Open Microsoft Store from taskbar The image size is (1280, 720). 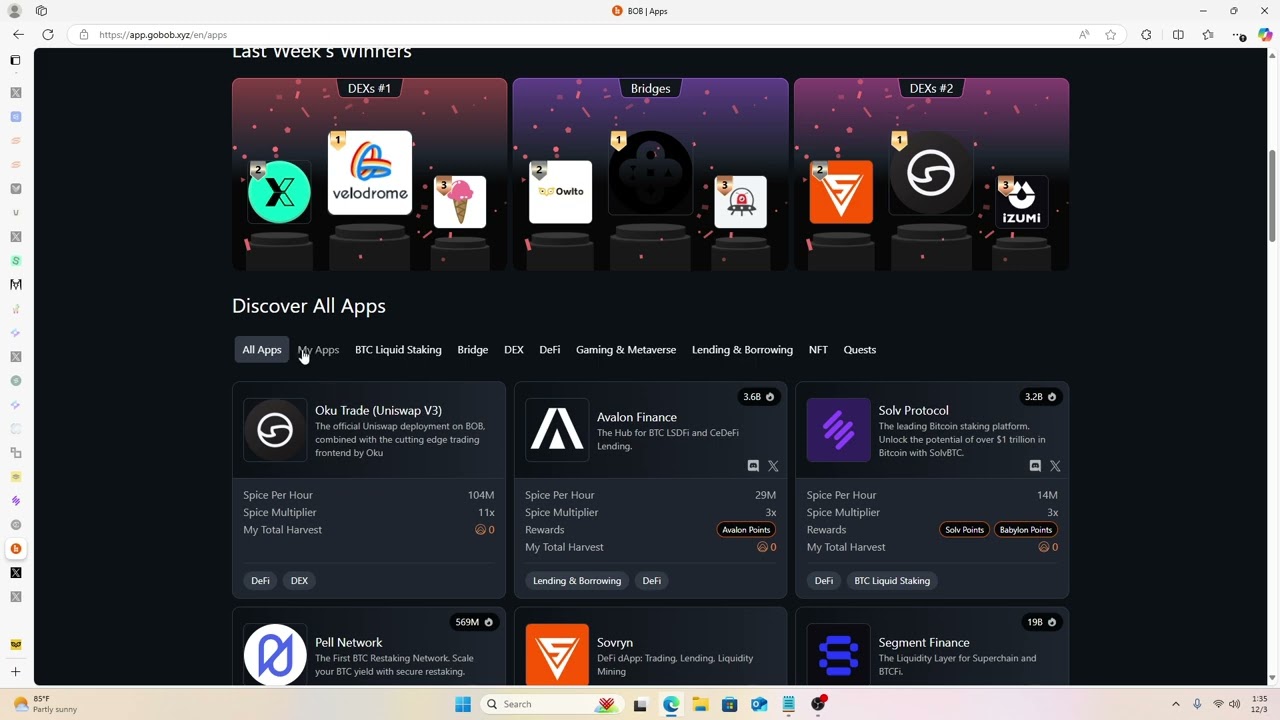click(x=730, y=704)
